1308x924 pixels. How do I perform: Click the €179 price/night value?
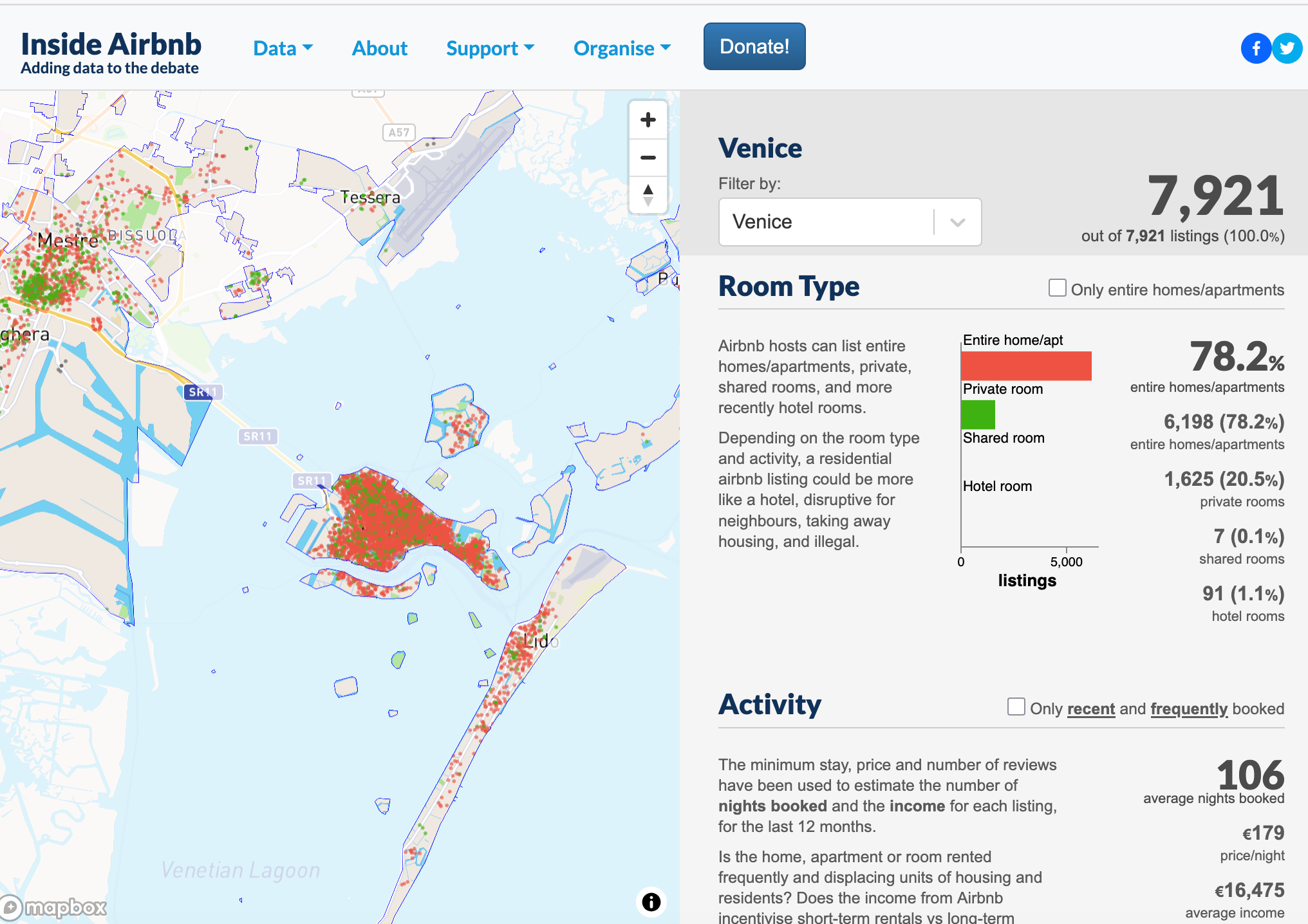1263,833
